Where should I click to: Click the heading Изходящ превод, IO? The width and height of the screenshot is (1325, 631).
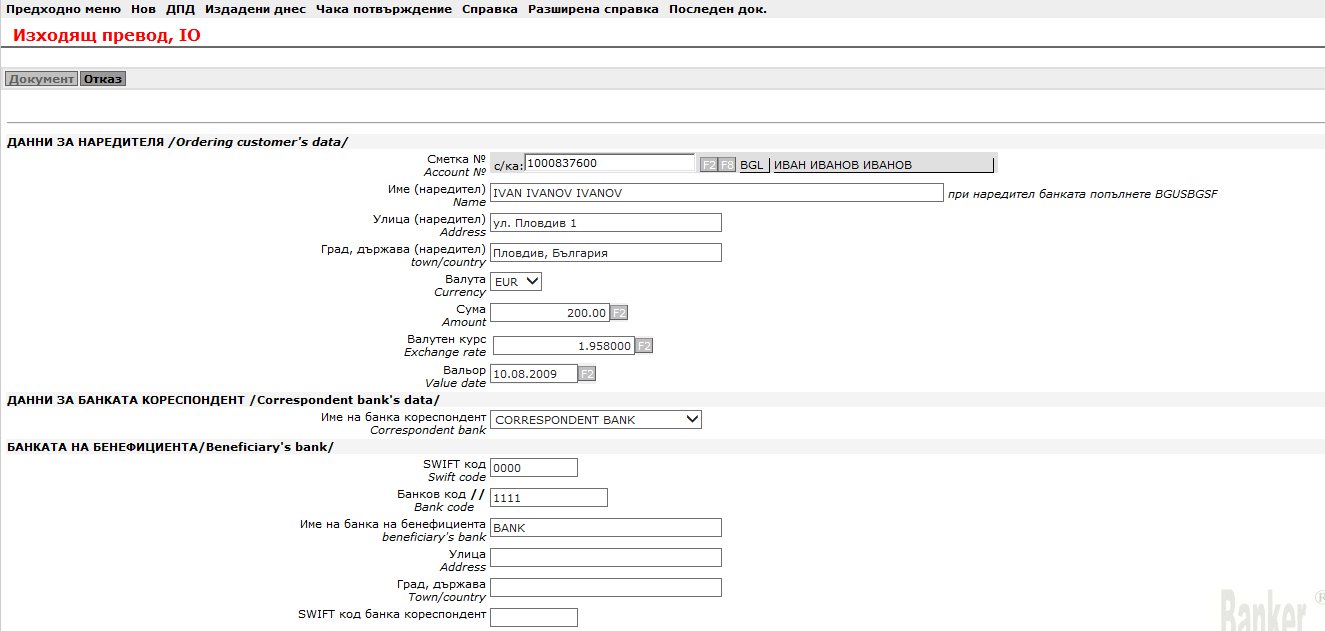pos(107,36)
